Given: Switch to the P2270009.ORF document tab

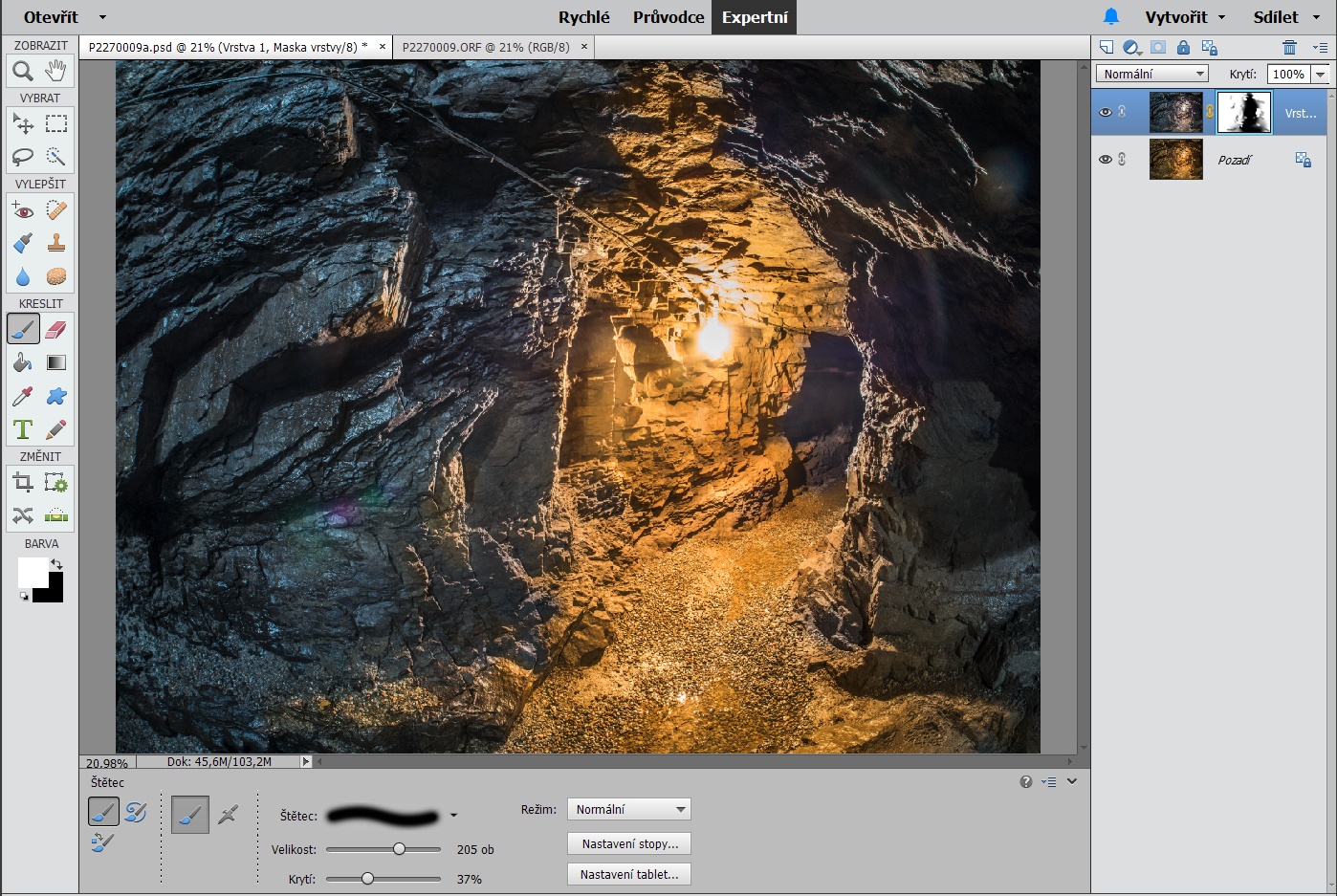Looking at the screenshot, I should tap(486, 47).
